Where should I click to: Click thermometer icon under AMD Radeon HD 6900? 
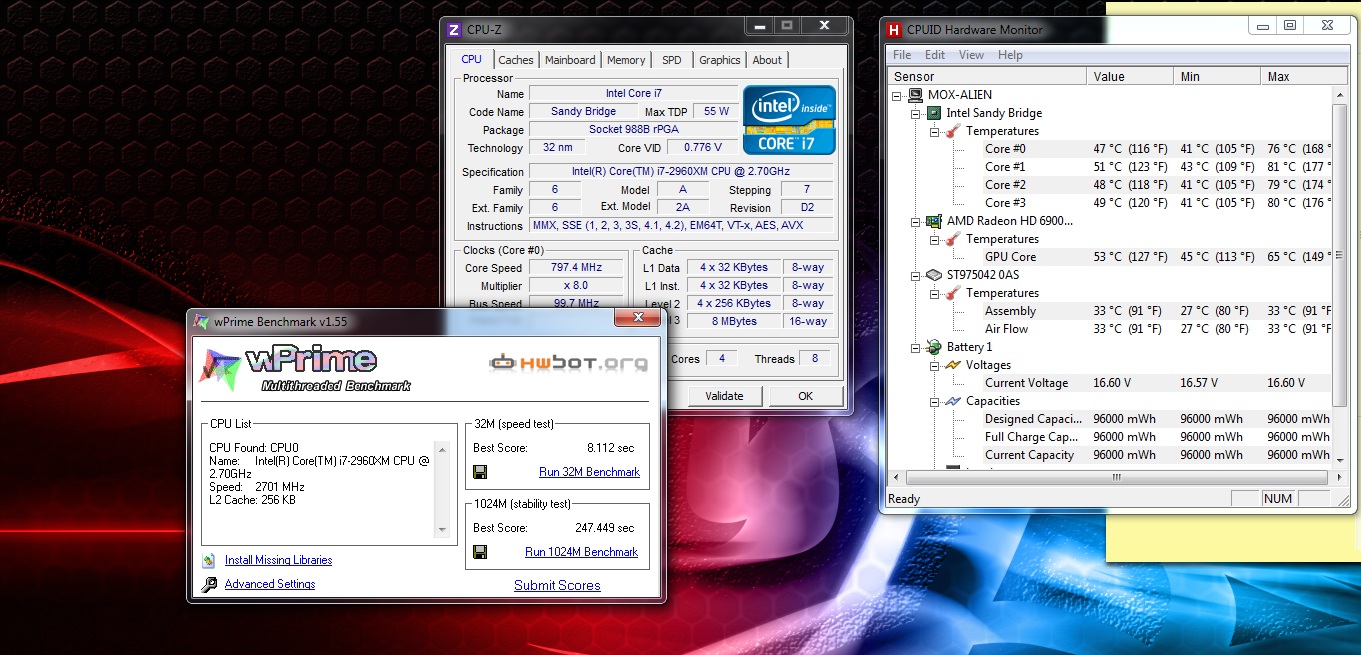click(x=953, y=239)
